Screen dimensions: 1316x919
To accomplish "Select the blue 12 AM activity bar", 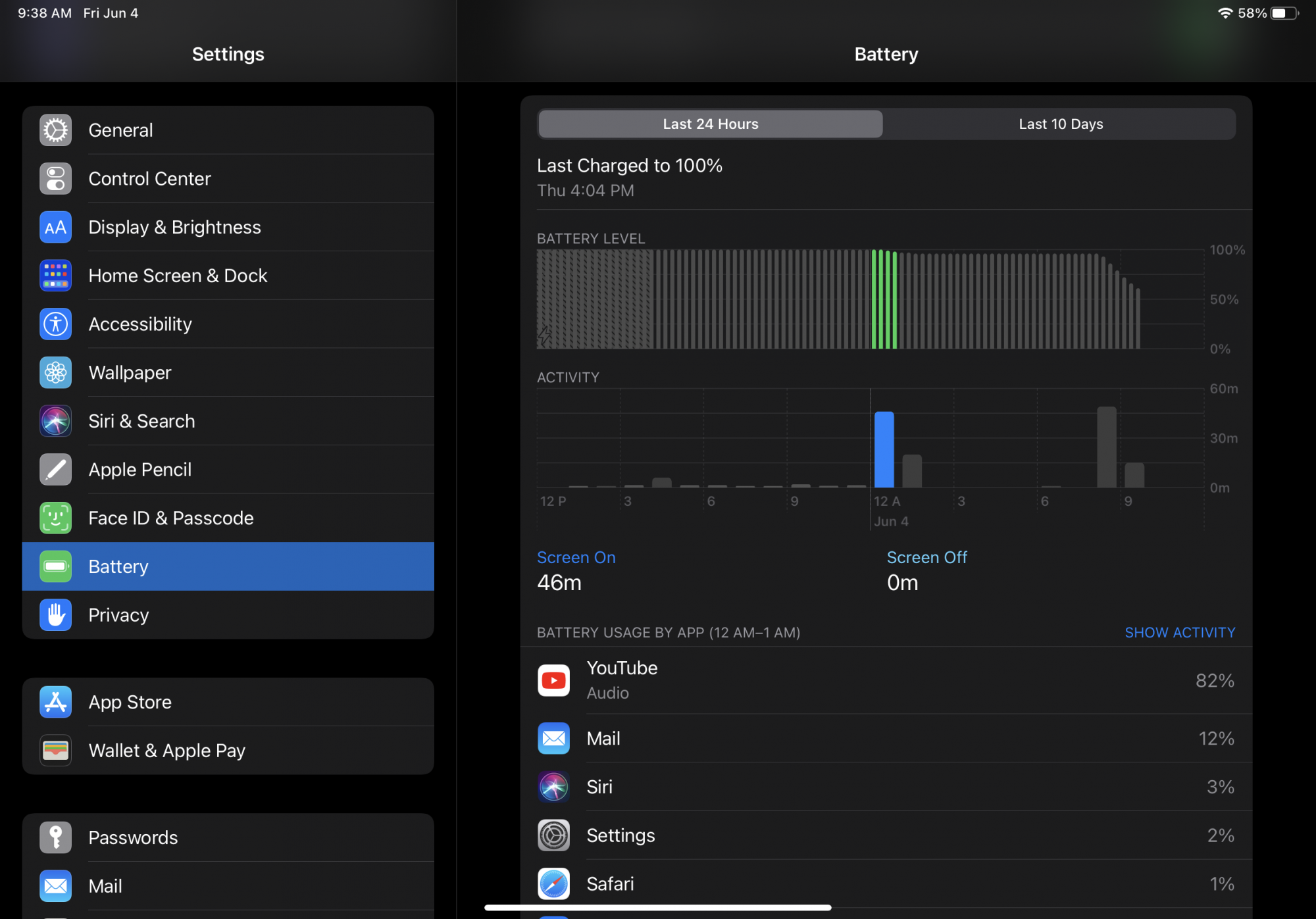I will click(884, 450).
